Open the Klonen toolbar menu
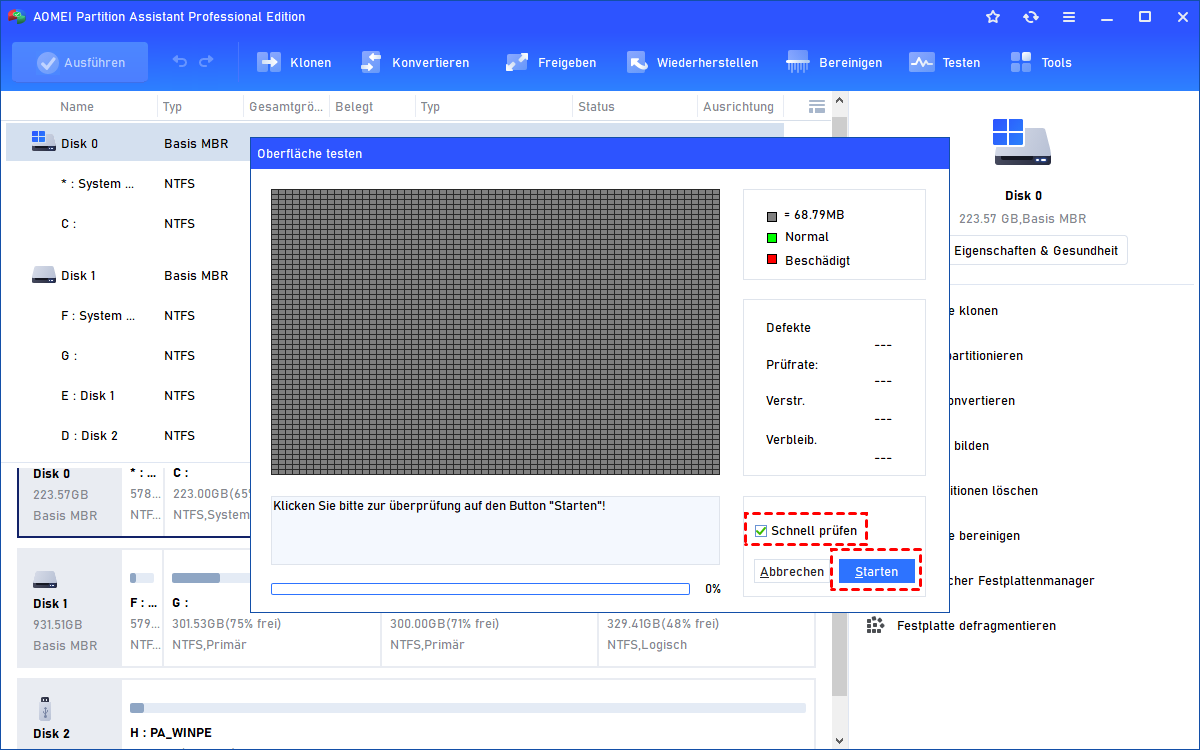Screen dimensions: 1200x750 pos(294,62)
